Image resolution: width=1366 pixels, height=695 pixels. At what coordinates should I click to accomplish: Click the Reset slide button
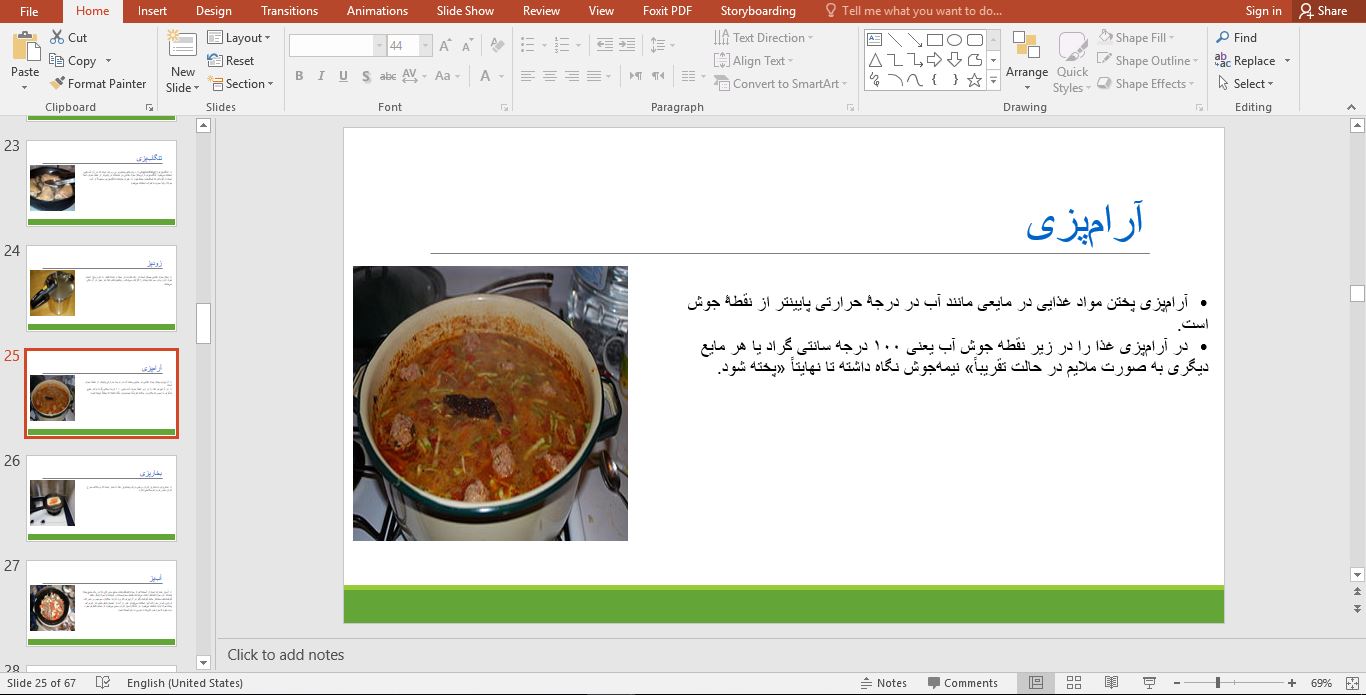(x=231, y=61)
